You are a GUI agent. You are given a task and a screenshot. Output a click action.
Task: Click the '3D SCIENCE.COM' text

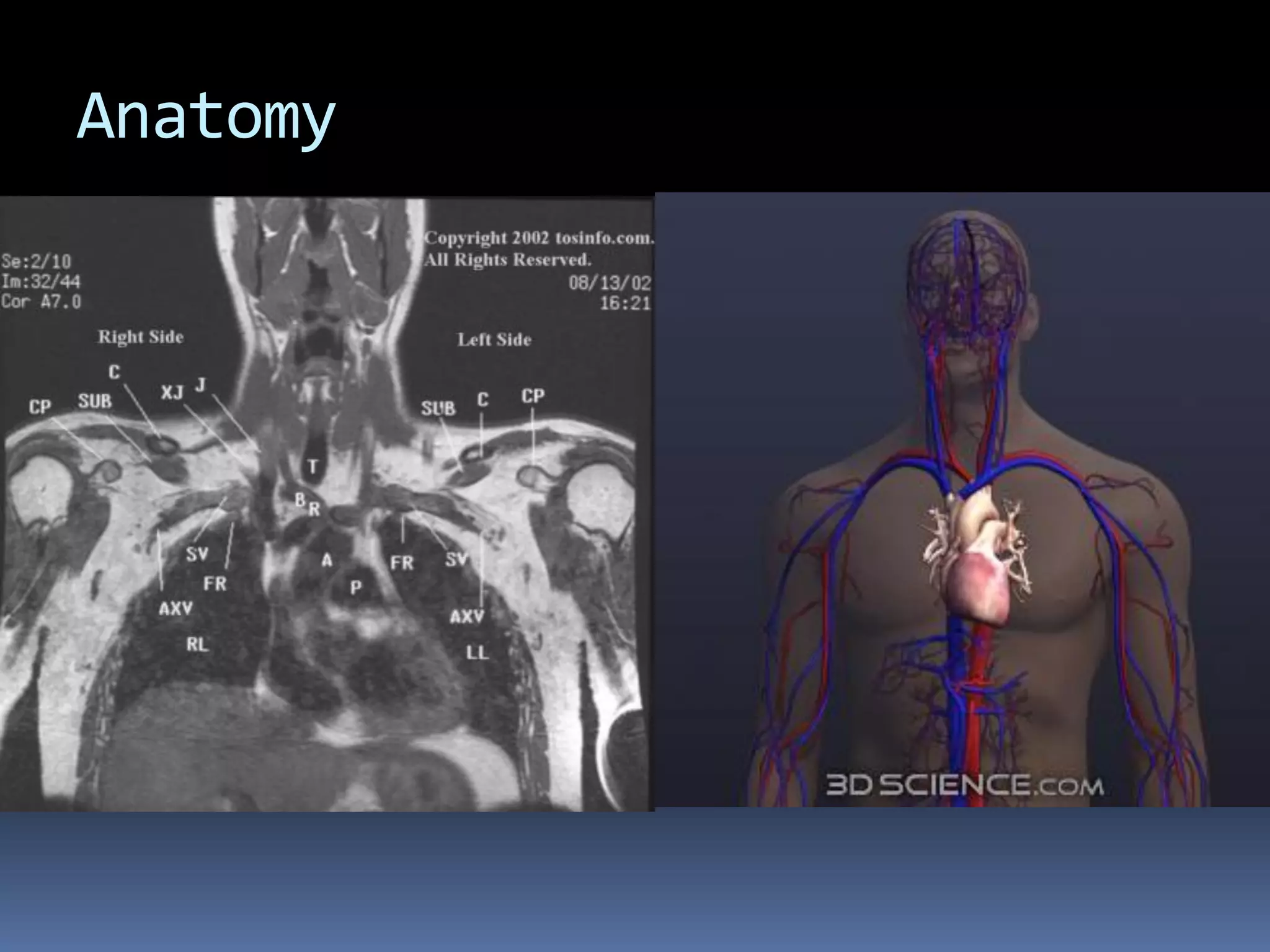pos(964,786)
